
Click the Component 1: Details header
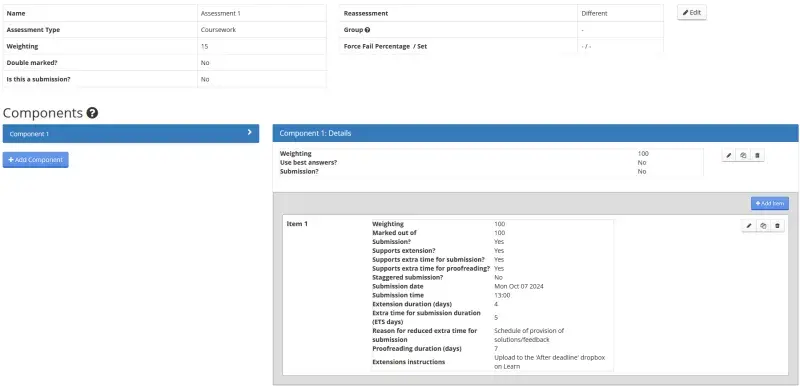coord(536,133)
